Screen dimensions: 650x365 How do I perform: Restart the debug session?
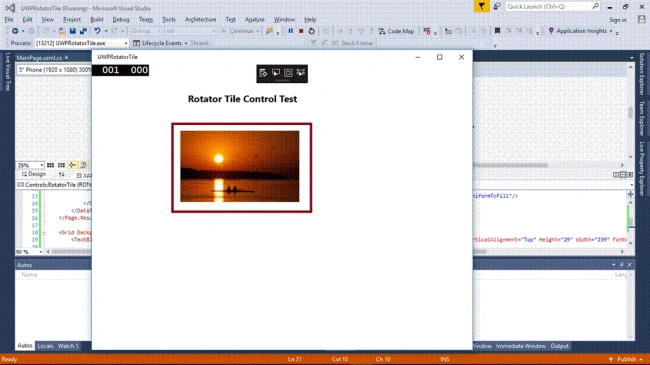[312, 31]
